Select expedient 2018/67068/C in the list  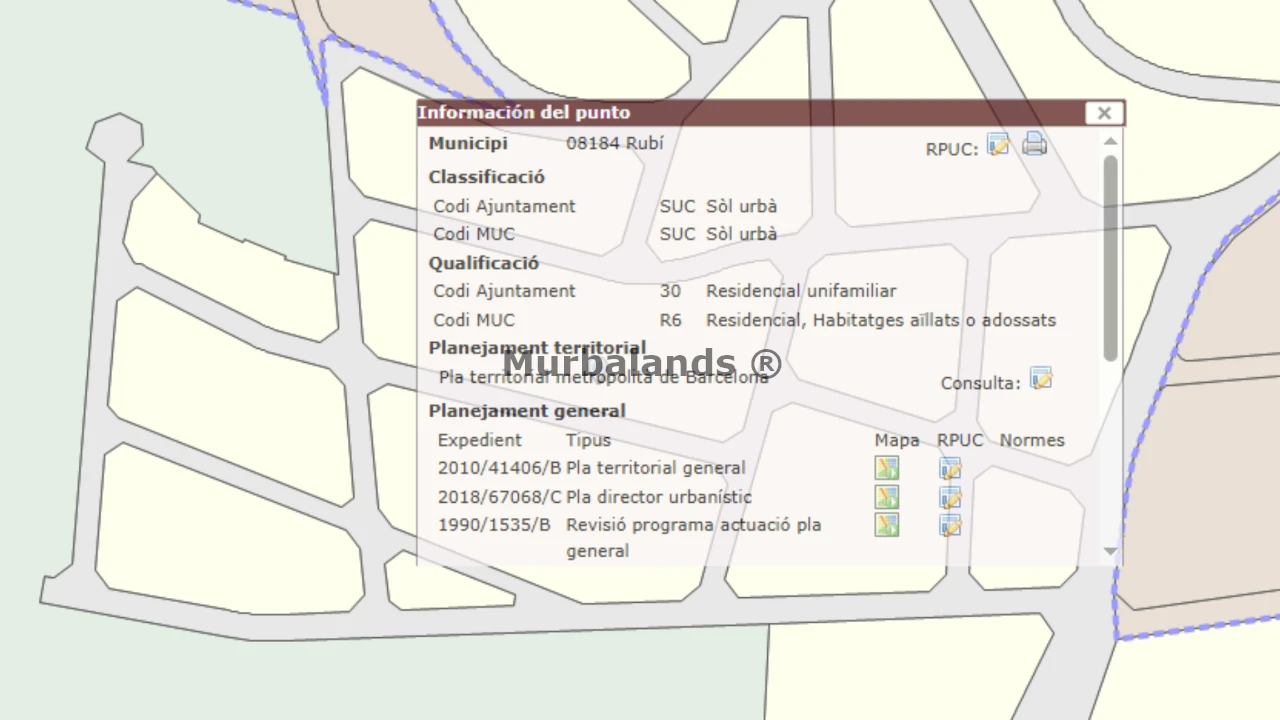coord(499,497)
